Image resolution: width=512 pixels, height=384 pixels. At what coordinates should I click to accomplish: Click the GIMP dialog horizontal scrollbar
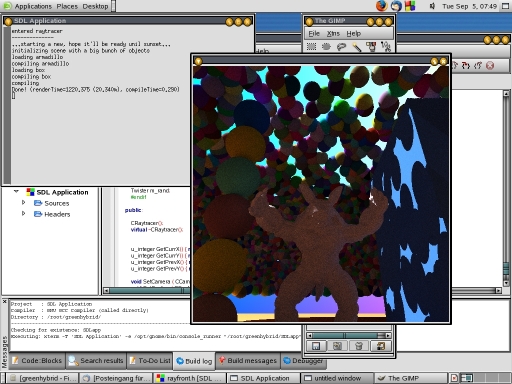pyautogui.click(x=349, y=335)
